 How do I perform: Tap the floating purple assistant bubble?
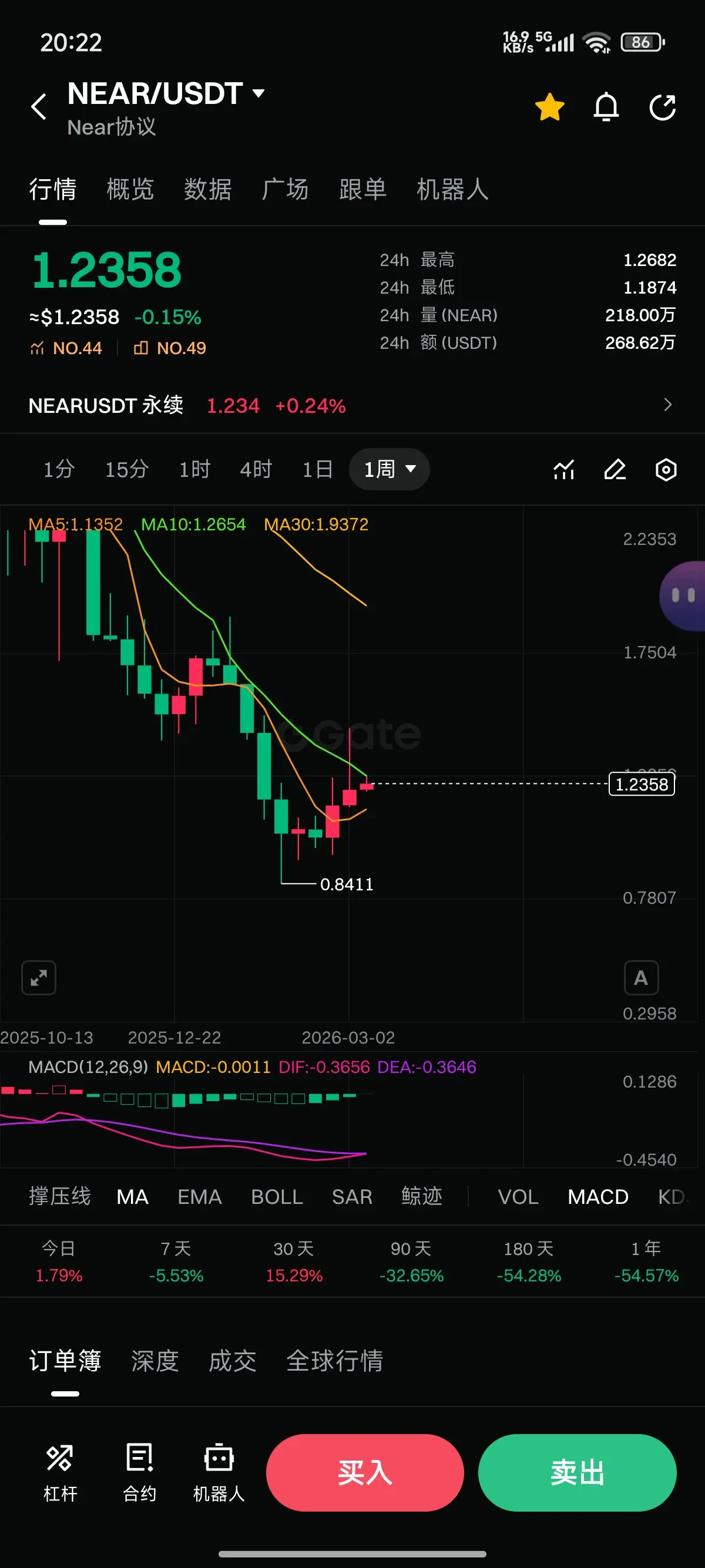tap(683, 596)
